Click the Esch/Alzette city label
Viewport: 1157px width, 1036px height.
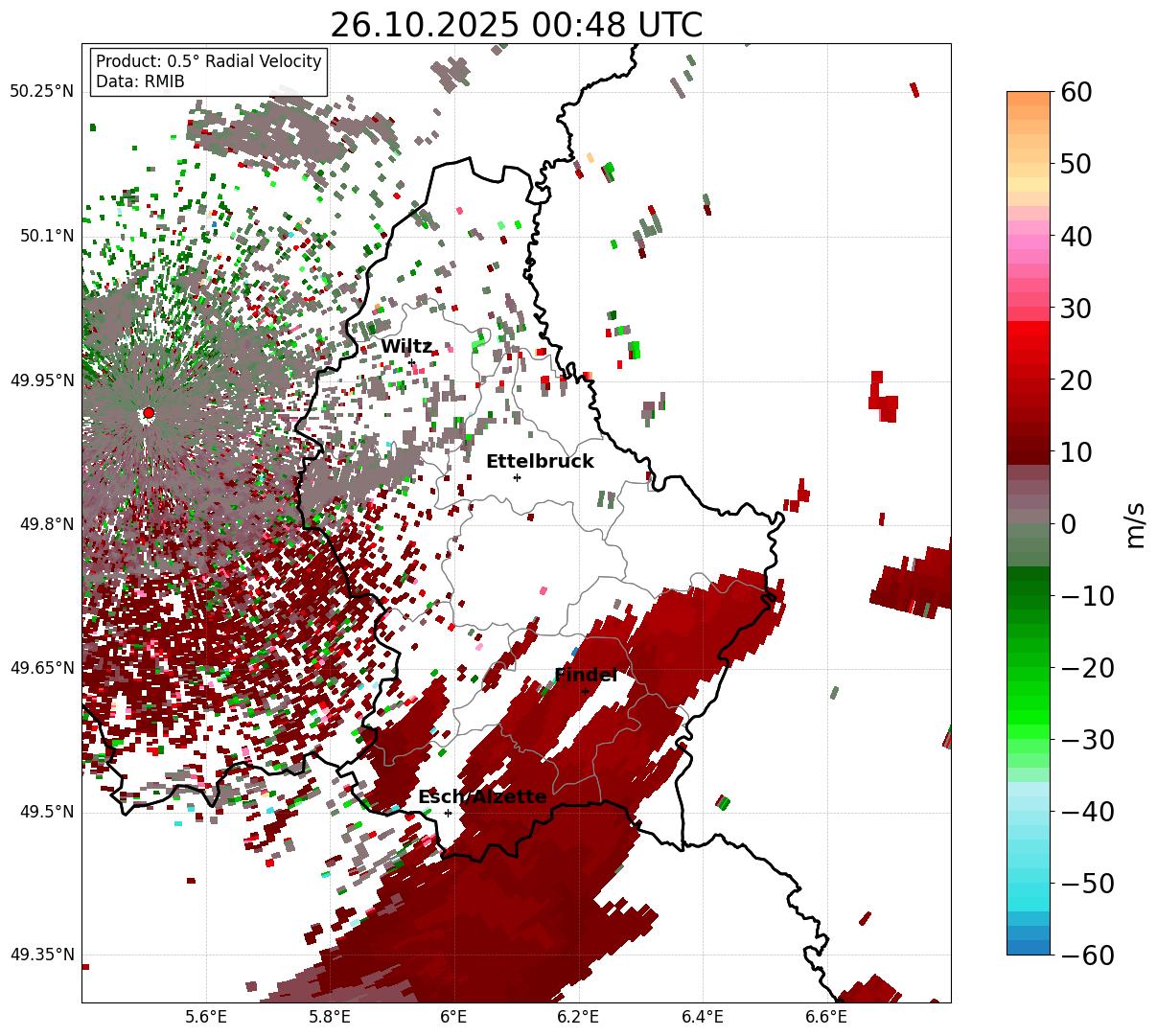coord(482,797)
